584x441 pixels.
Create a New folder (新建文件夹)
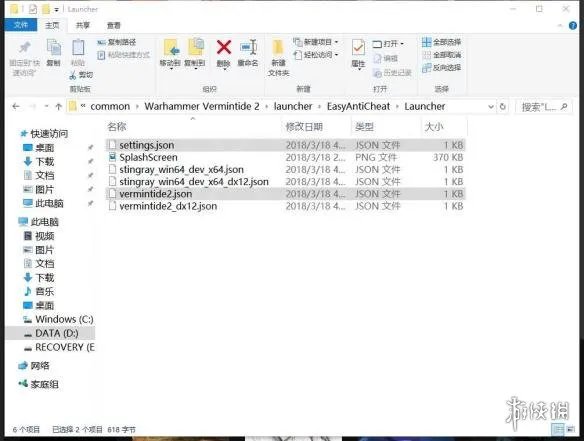[x=278, y=57]
